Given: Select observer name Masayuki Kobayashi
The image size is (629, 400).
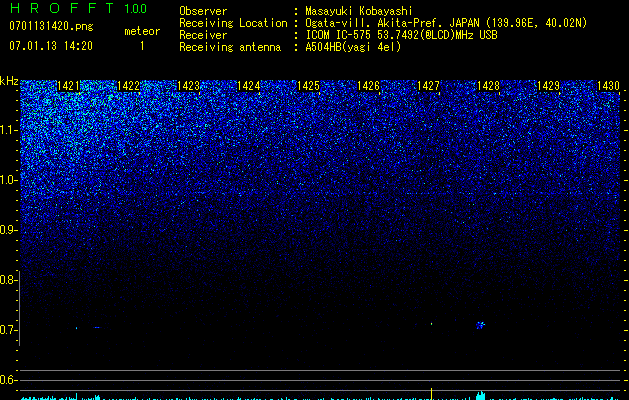Looking at the screenshot, I should pyautogui.click(x=359, y=11).
